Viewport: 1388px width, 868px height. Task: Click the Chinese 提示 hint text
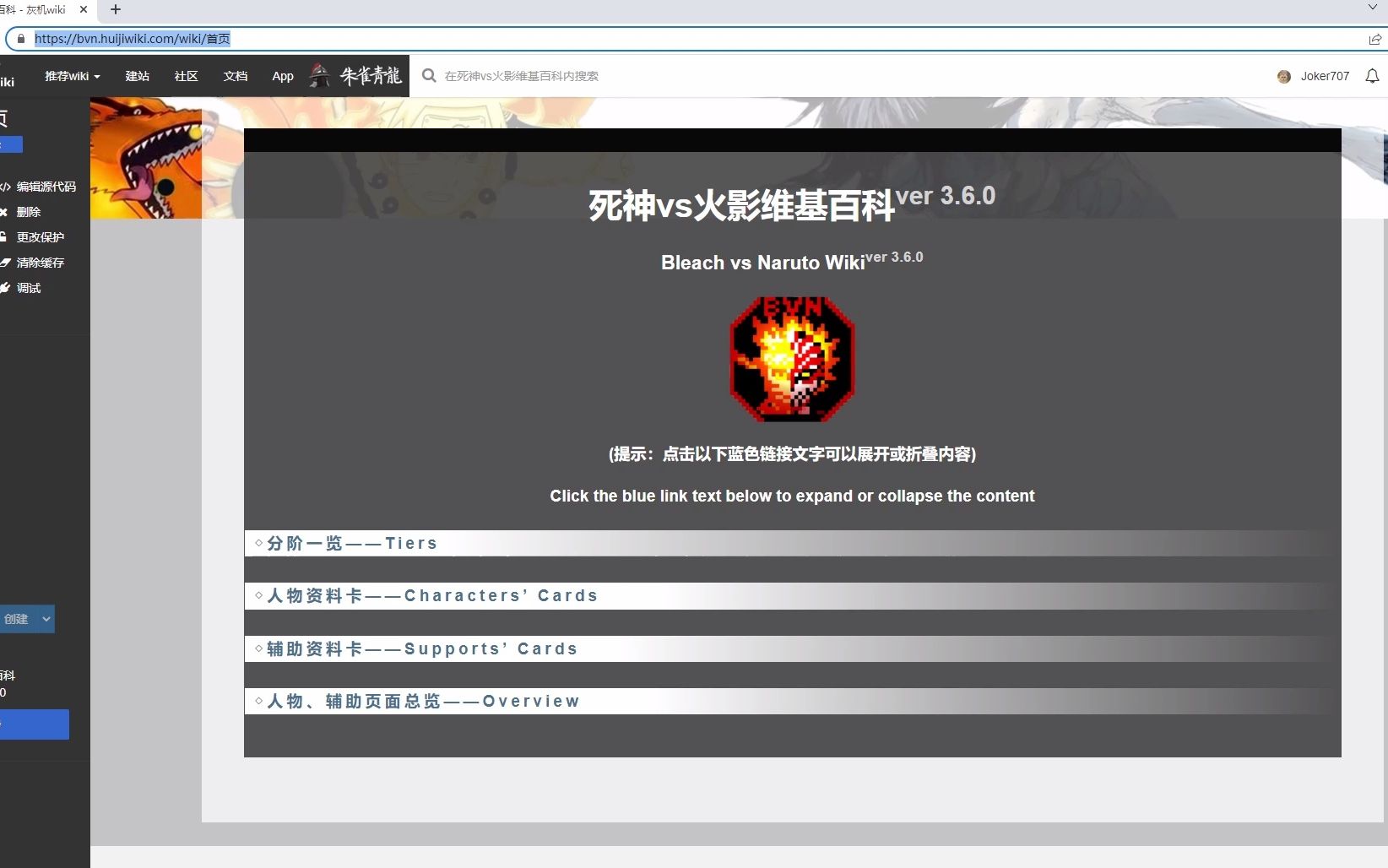click(x=792, y=454)
